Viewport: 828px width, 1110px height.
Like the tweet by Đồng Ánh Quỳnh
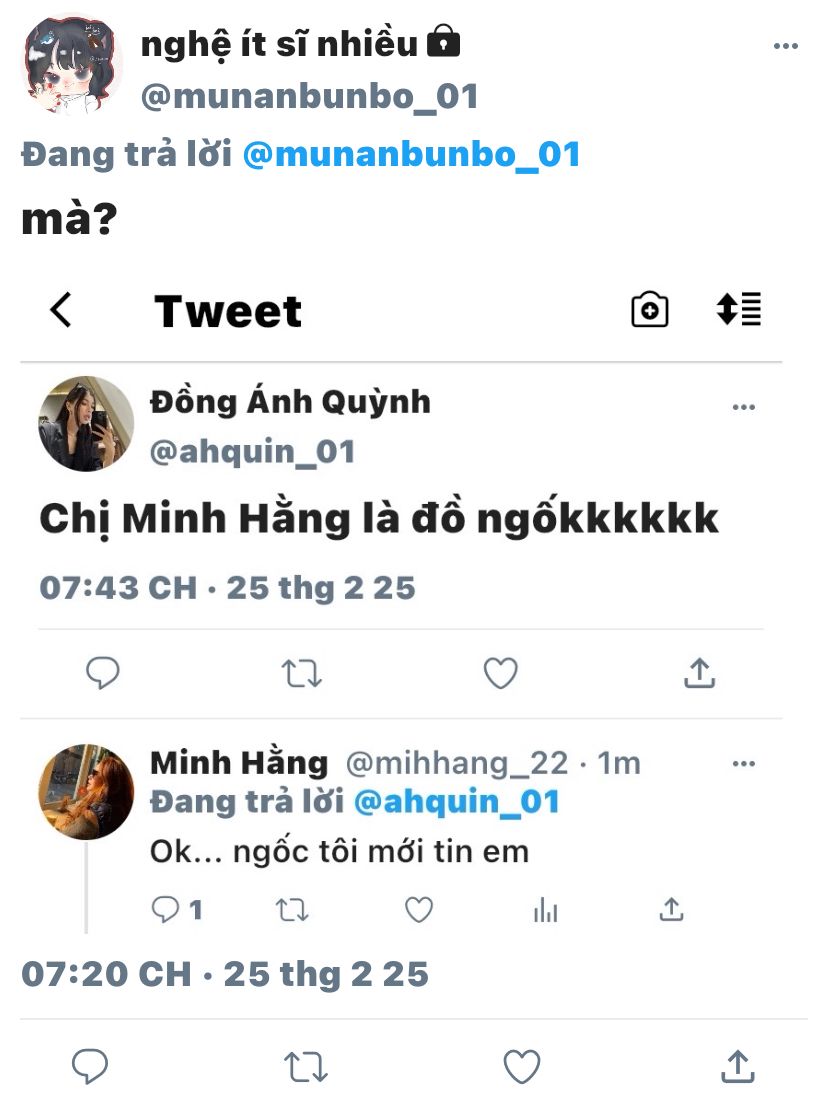(x=500, y=674)
